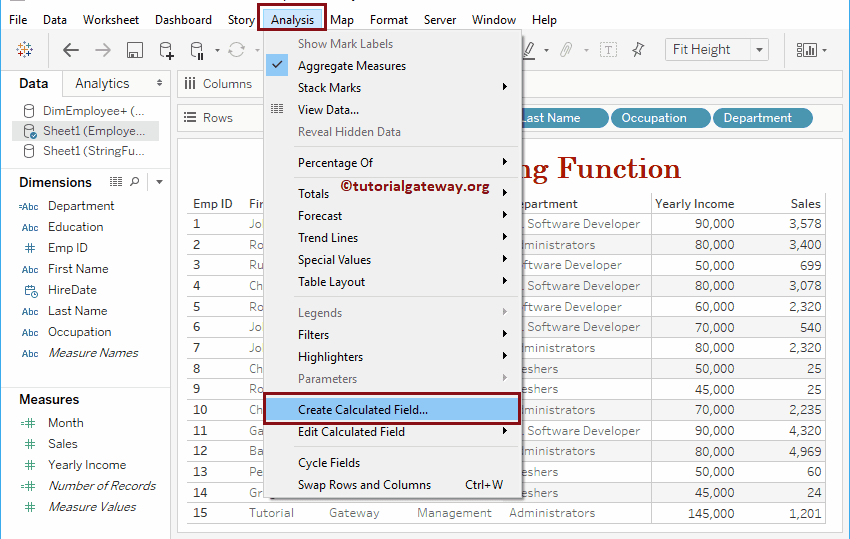Screen dimensions: 850x539
Task: Click the Department Abc calculated type icon
Action: (x=29, y=207)
